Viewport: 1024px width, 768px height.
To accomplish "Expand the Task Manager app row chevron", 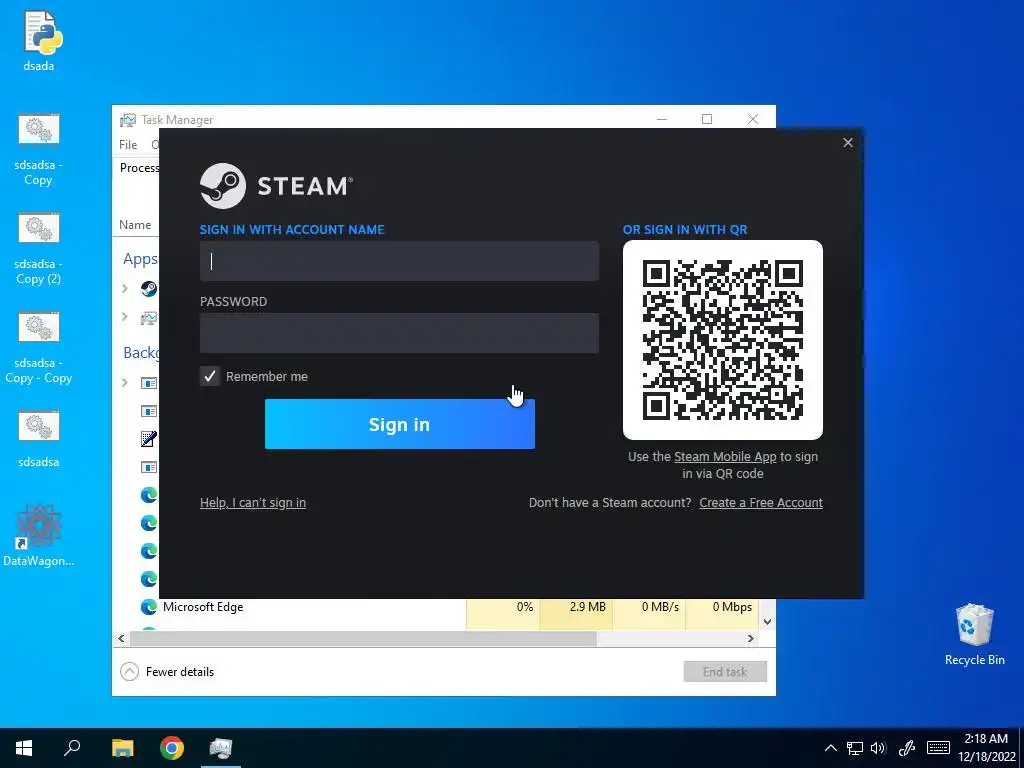I will [125, 317].
